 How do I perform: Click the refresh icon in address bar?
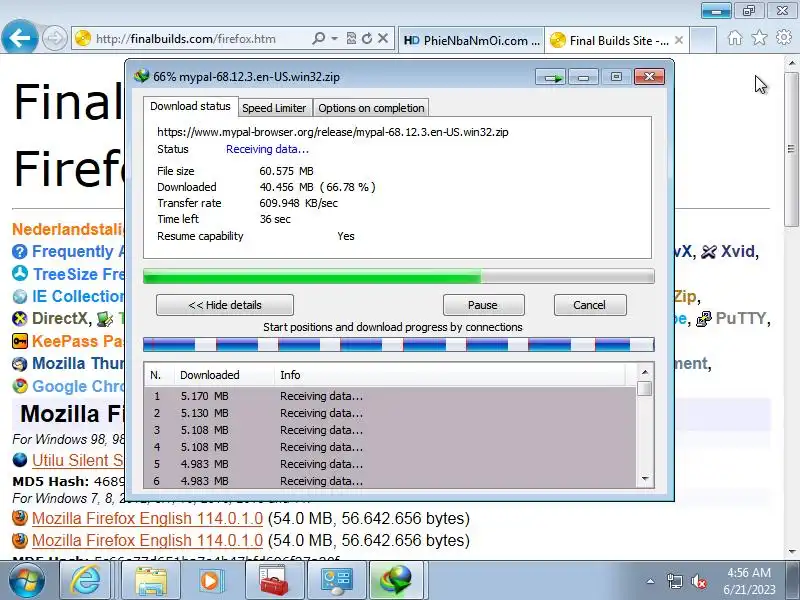366,38
